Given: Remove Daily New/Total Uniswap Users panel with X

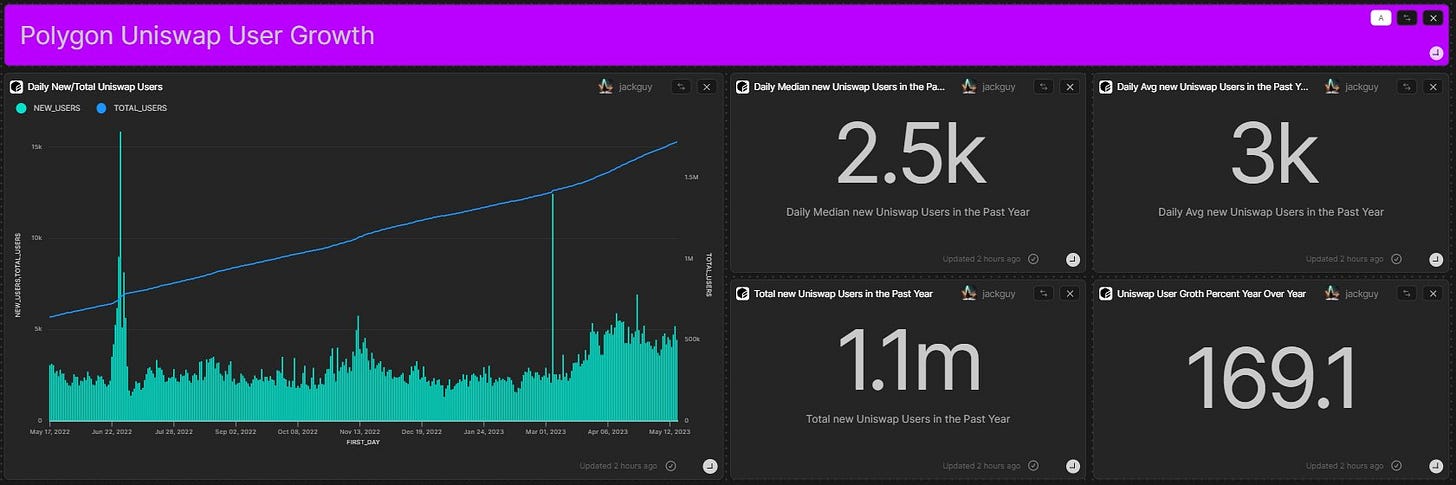Looking at the screenshot, I should coord(707,87).
